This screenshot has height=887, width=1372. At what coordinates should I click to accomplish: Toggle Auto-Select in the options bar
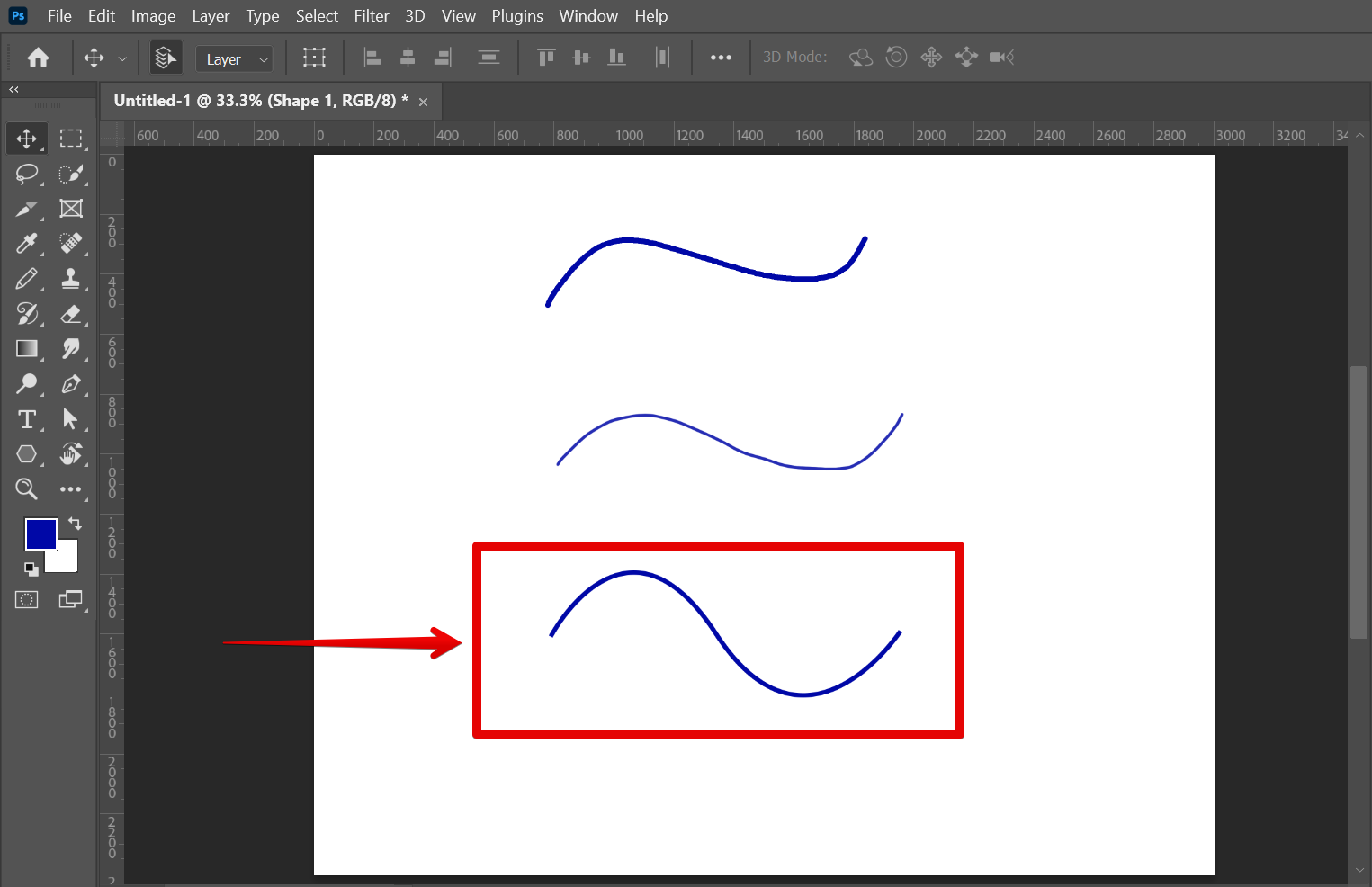tap(165, 58)
